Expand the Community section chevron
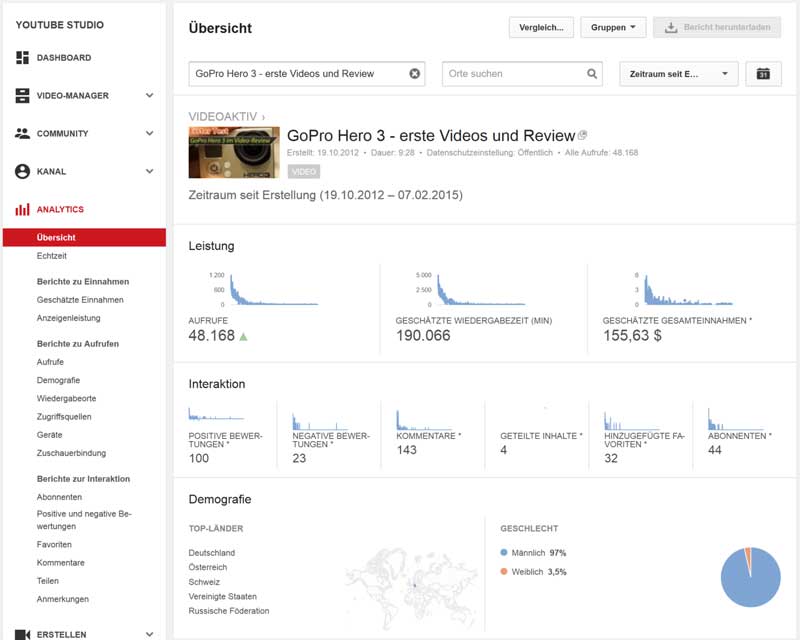The width and height of the screenshot is (800, 640). [149, 133]
